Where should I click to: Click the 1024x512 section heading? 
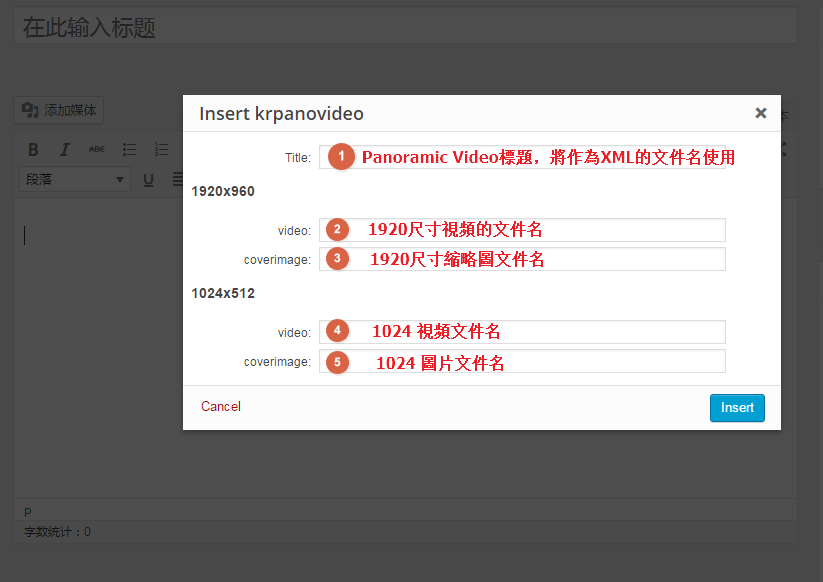(223, 293)
